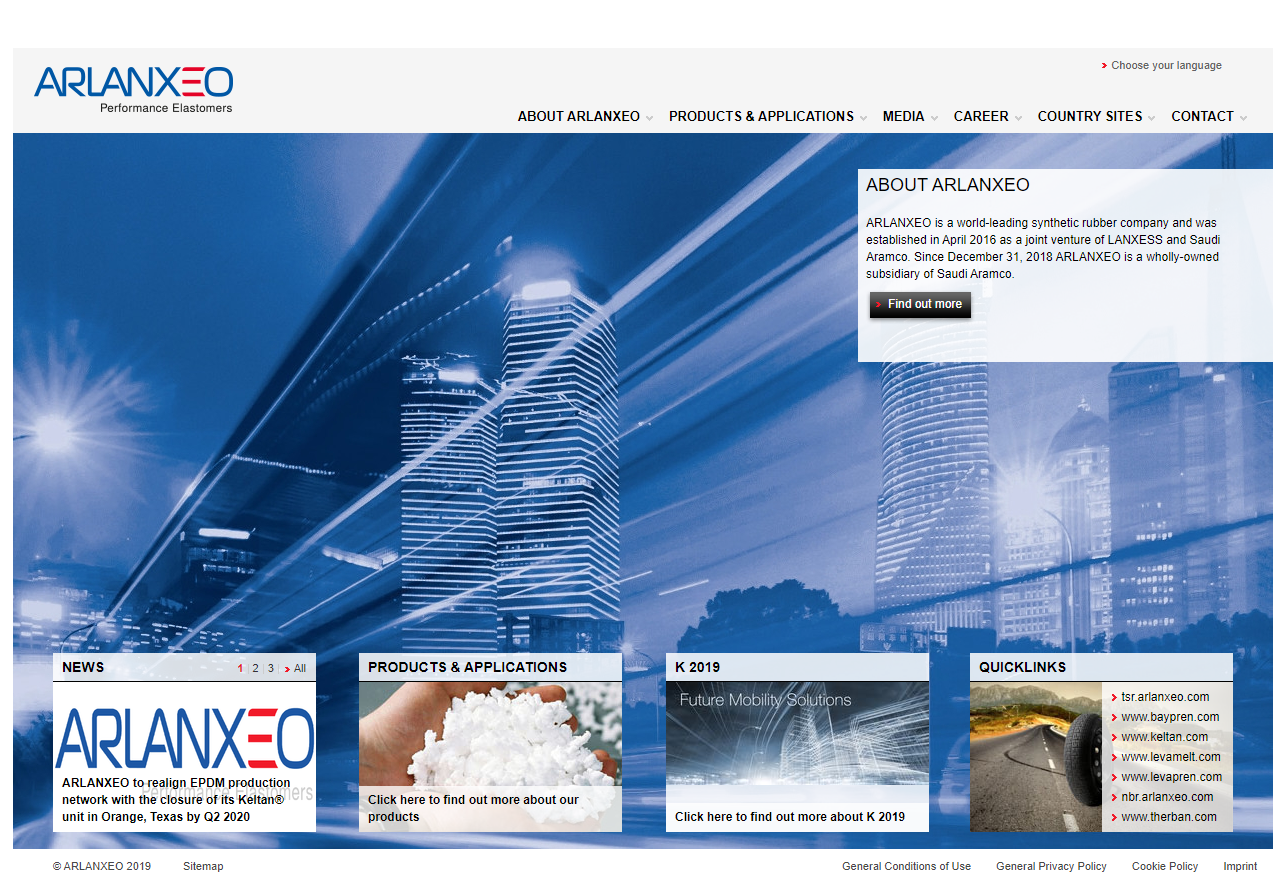The height and width of the screenshot is (892, 1286).
Task: Open the Career menu
Action: click(980, 116)
